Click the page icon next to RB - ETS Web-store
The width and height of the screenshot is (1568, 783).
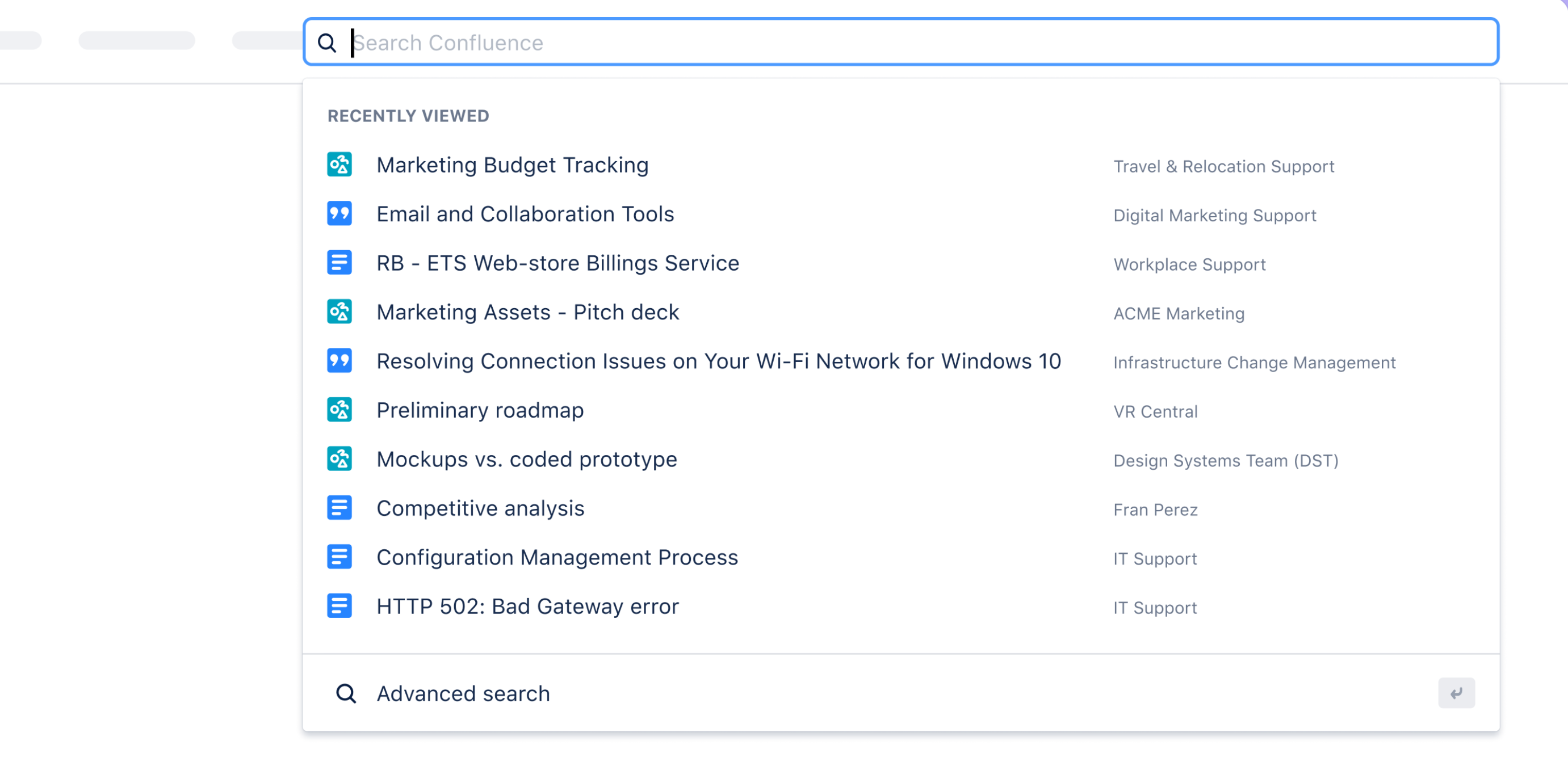point(339,263)
